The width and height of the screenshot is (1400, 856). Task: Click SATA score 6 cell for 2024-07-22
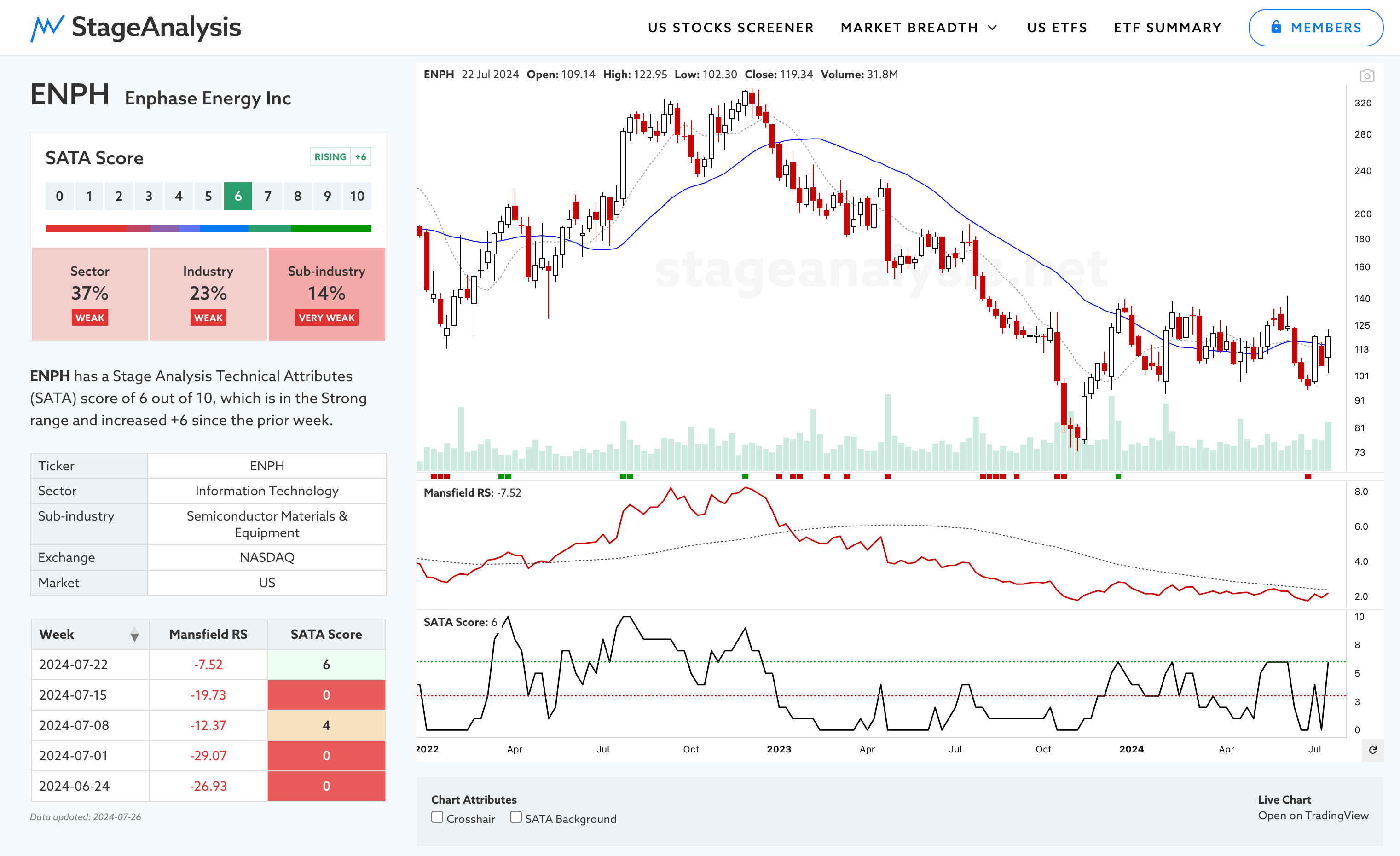click(x=326, y=665)
